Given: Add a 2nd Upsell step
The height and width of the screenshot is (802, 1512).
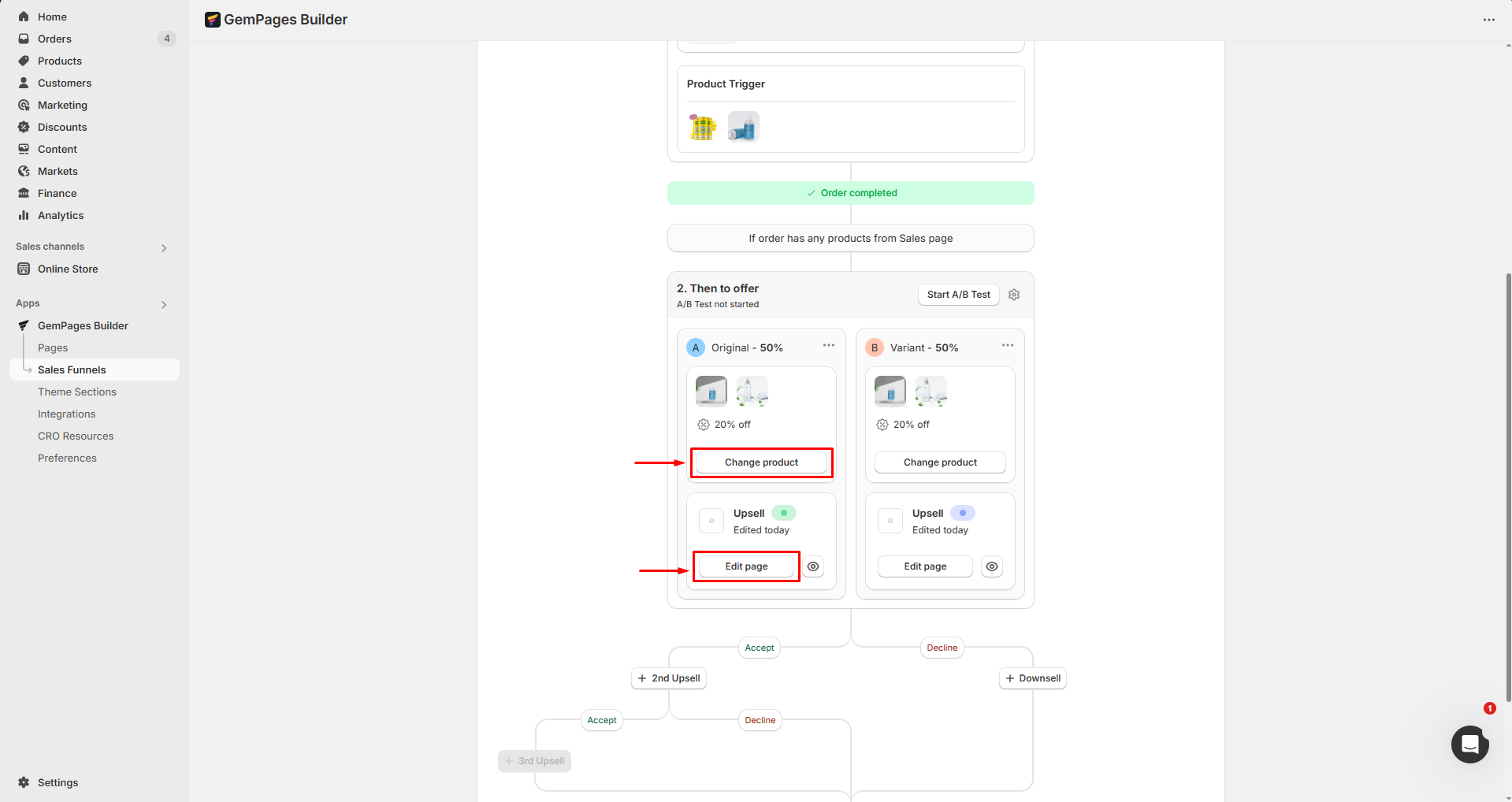Looking at the screenshot, I should pos(669,678).
